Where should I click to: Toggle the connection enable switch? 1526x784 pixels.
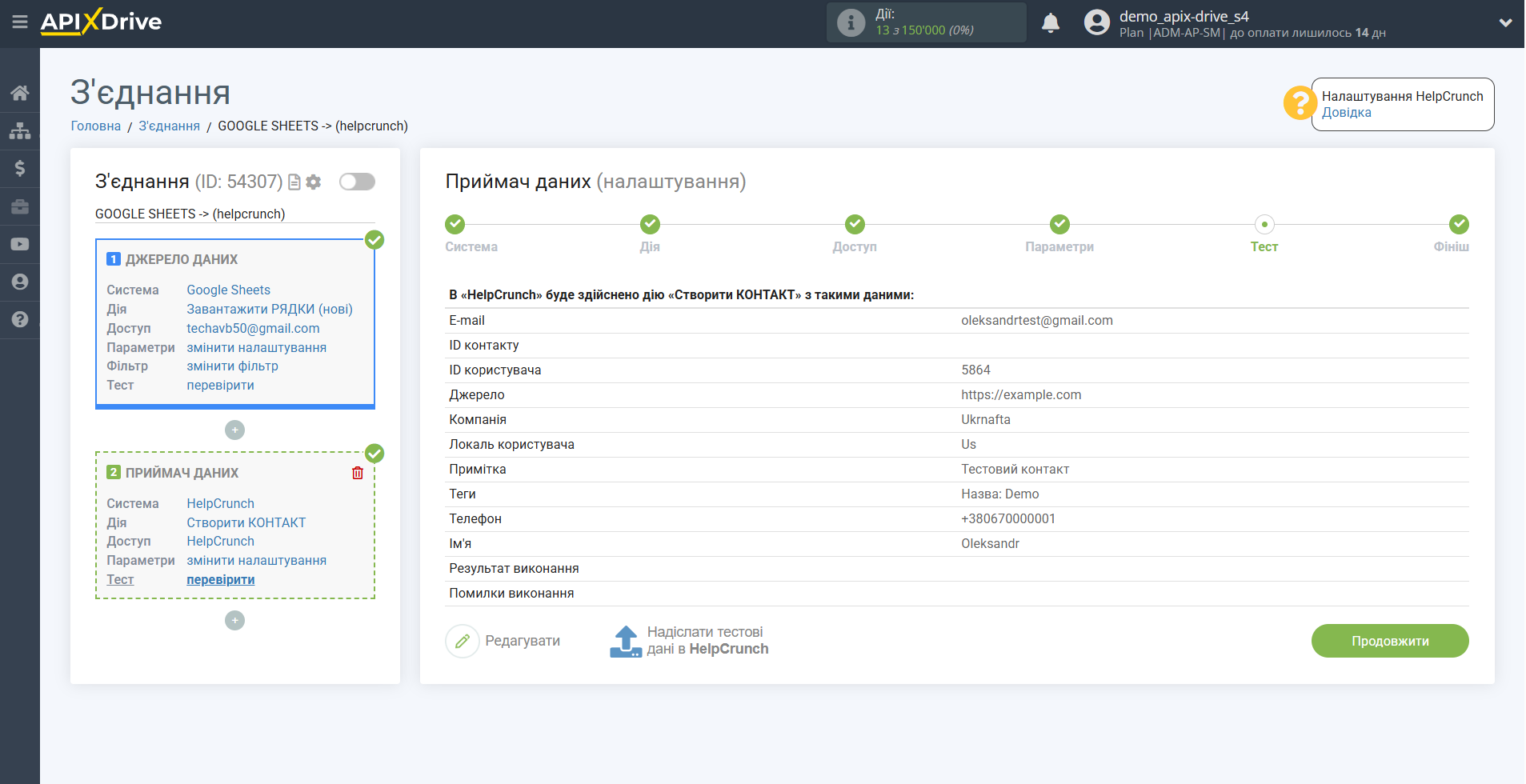click(x=357, y=182)
